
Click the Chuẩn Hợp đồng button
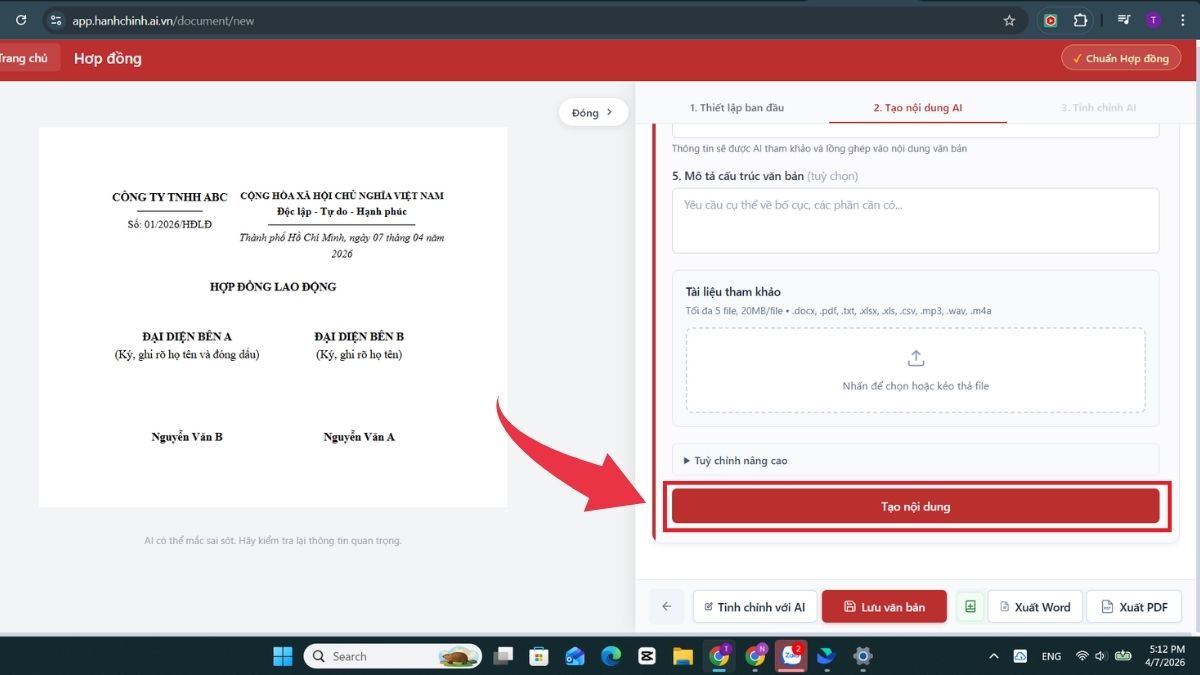[x=1121, y=58]
